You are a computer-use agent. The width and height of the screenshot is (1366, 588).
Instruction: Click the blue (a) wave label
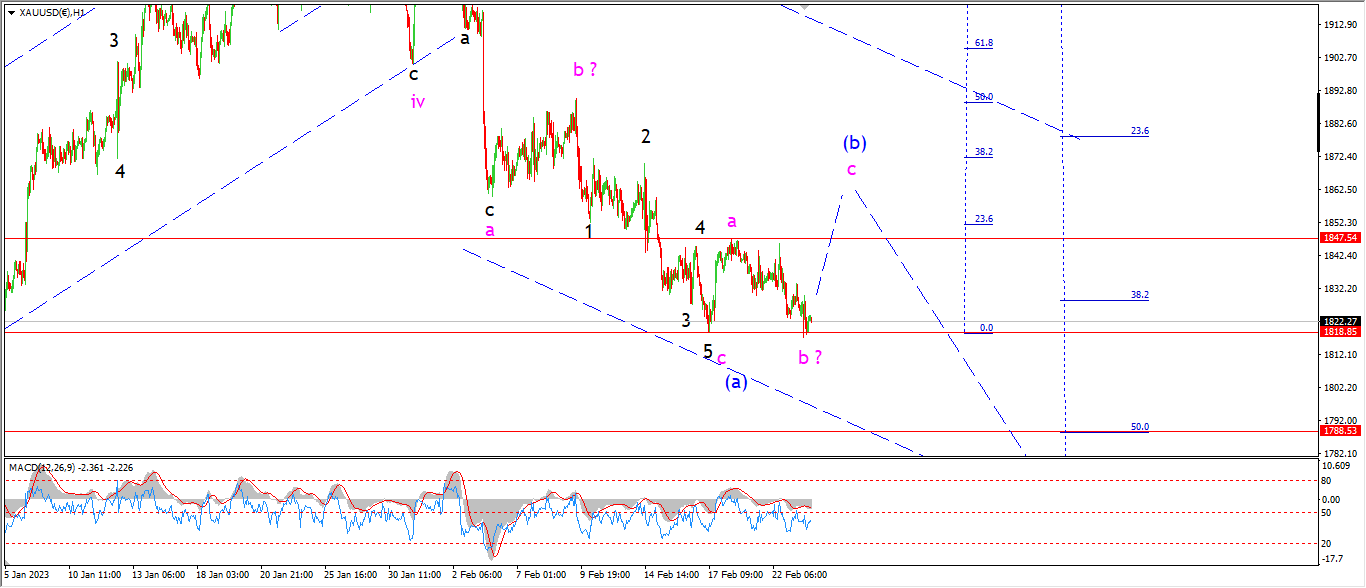tap(735, 382)
